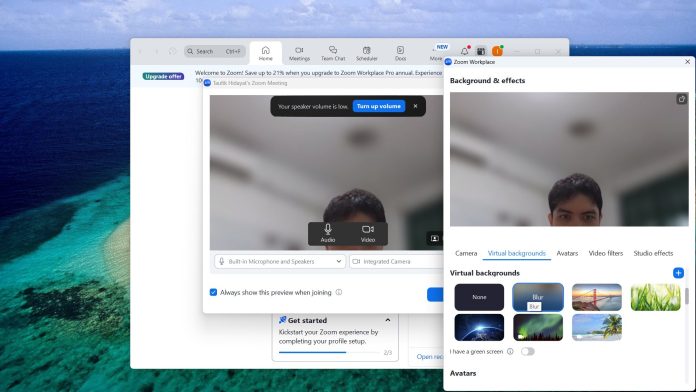Click the blue Join button edge
Image resolution: width=696 pixels, height=392 pixels.
coord(435,294)
